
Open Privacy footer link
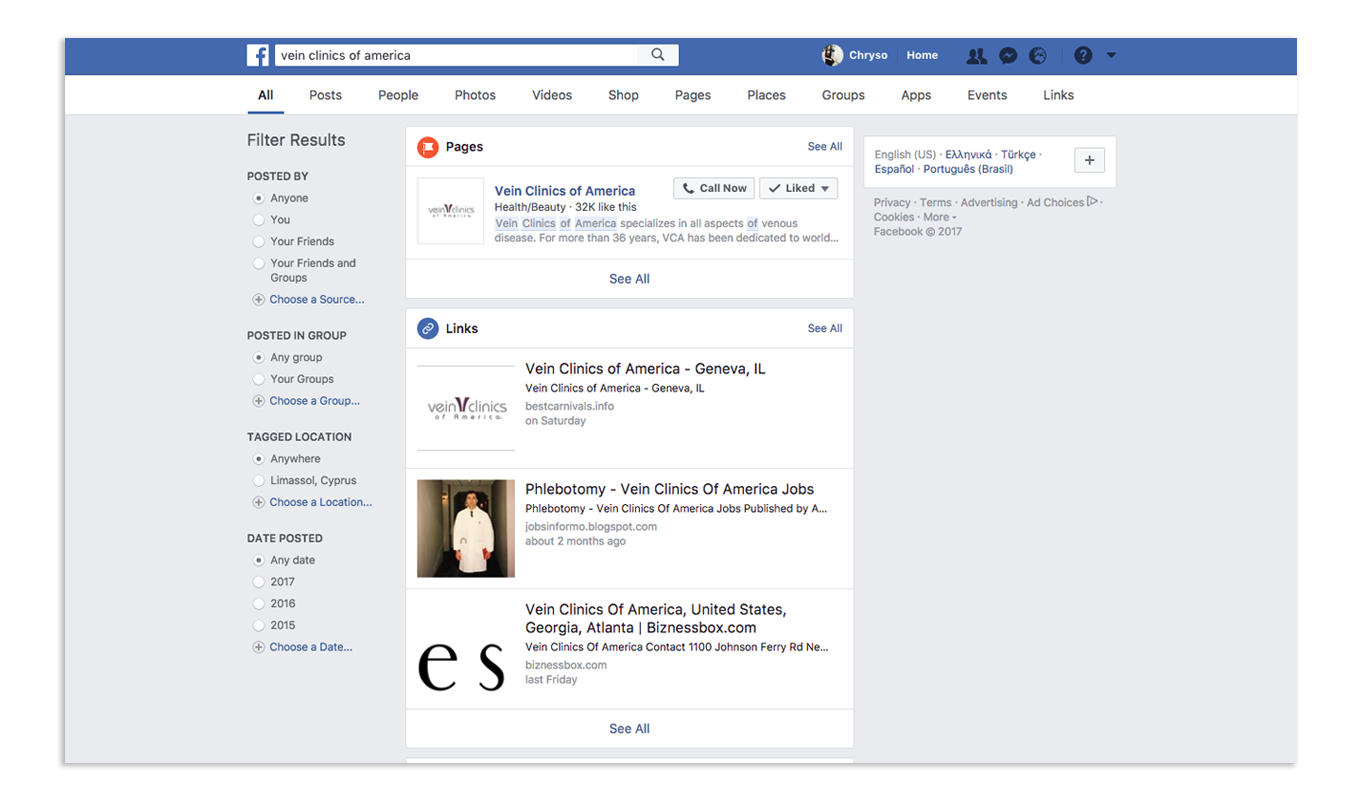click(892, 202)
